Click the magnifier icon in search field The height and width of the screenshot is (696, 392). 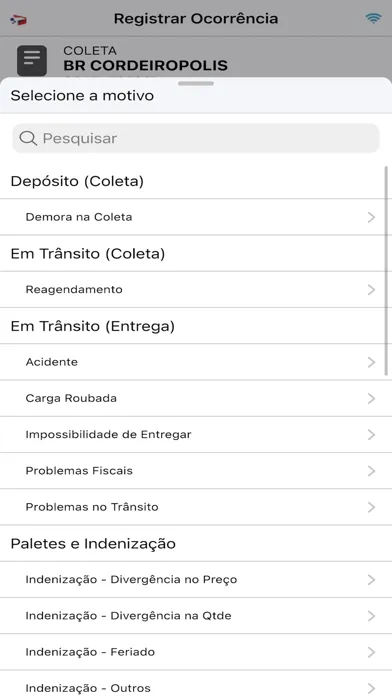tap(28, 138)
